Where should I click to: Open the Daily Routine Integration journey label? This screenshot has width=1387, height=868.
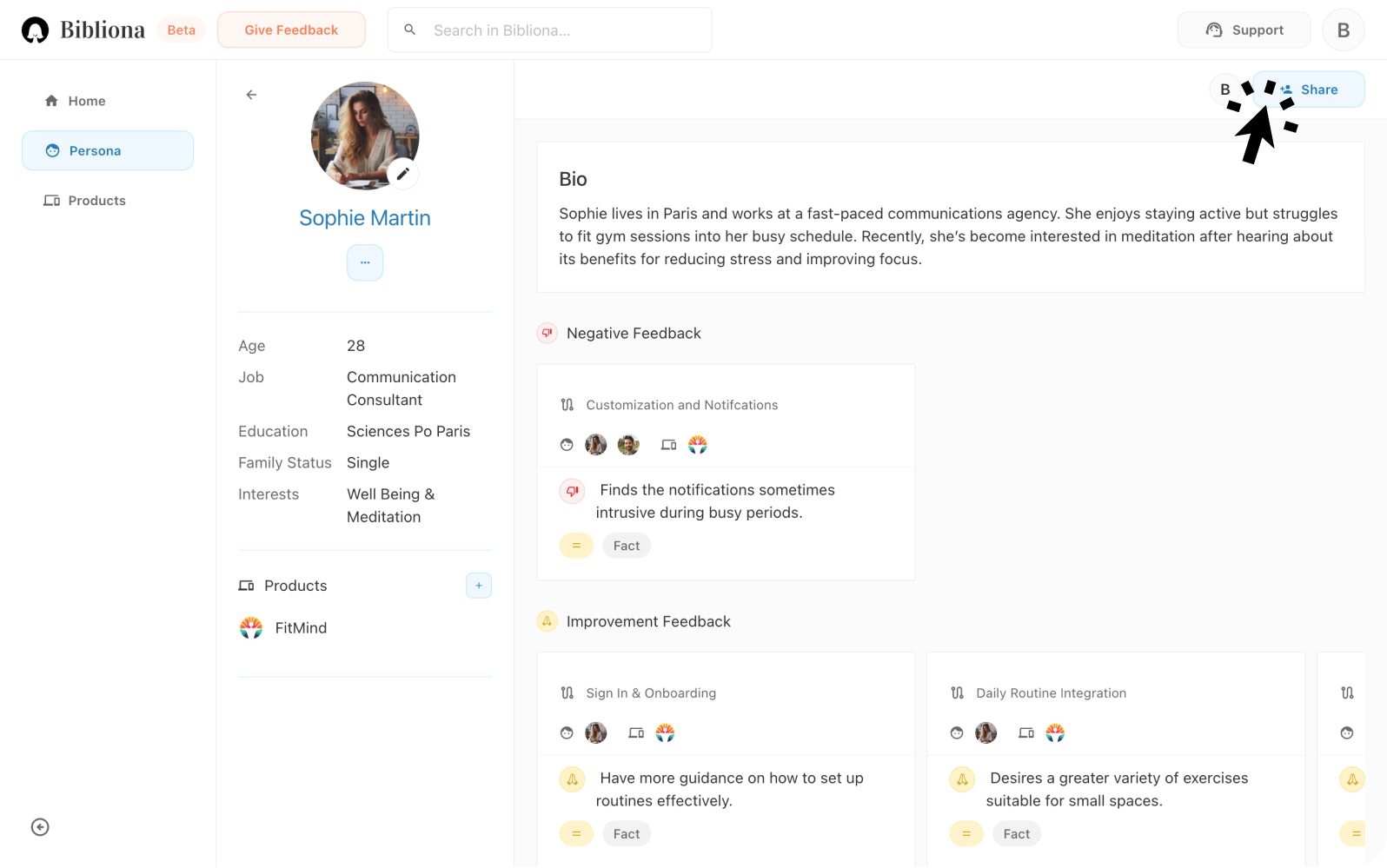[1052, 693]
